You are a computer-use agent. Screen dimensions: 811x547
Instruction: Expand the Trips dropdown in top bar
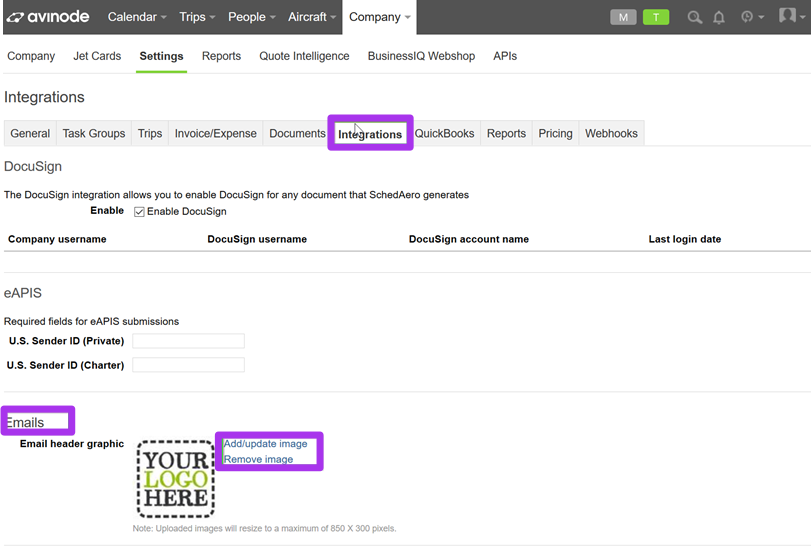pyautogui.click(x=197, y=17)
